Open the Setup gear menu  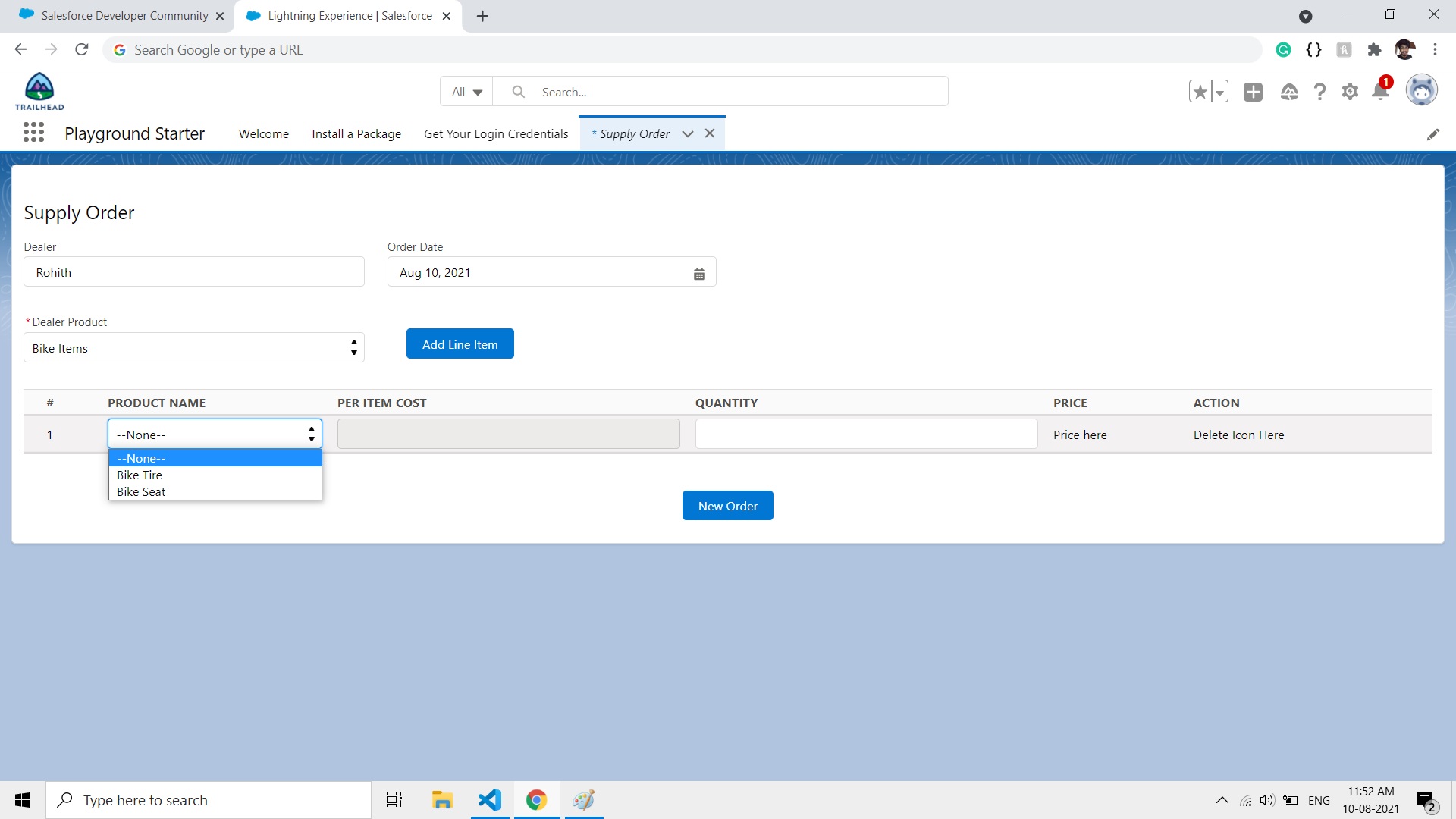[1350, 92]
